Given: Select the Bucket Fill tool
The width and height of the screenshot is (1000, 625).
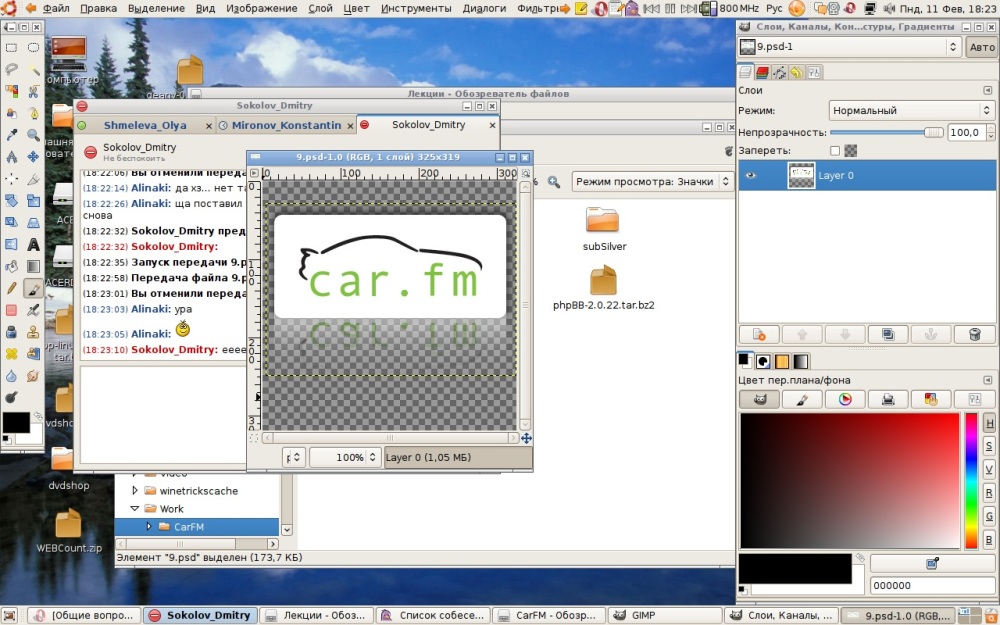Looking at the screenshot, I should pos(11,266).
